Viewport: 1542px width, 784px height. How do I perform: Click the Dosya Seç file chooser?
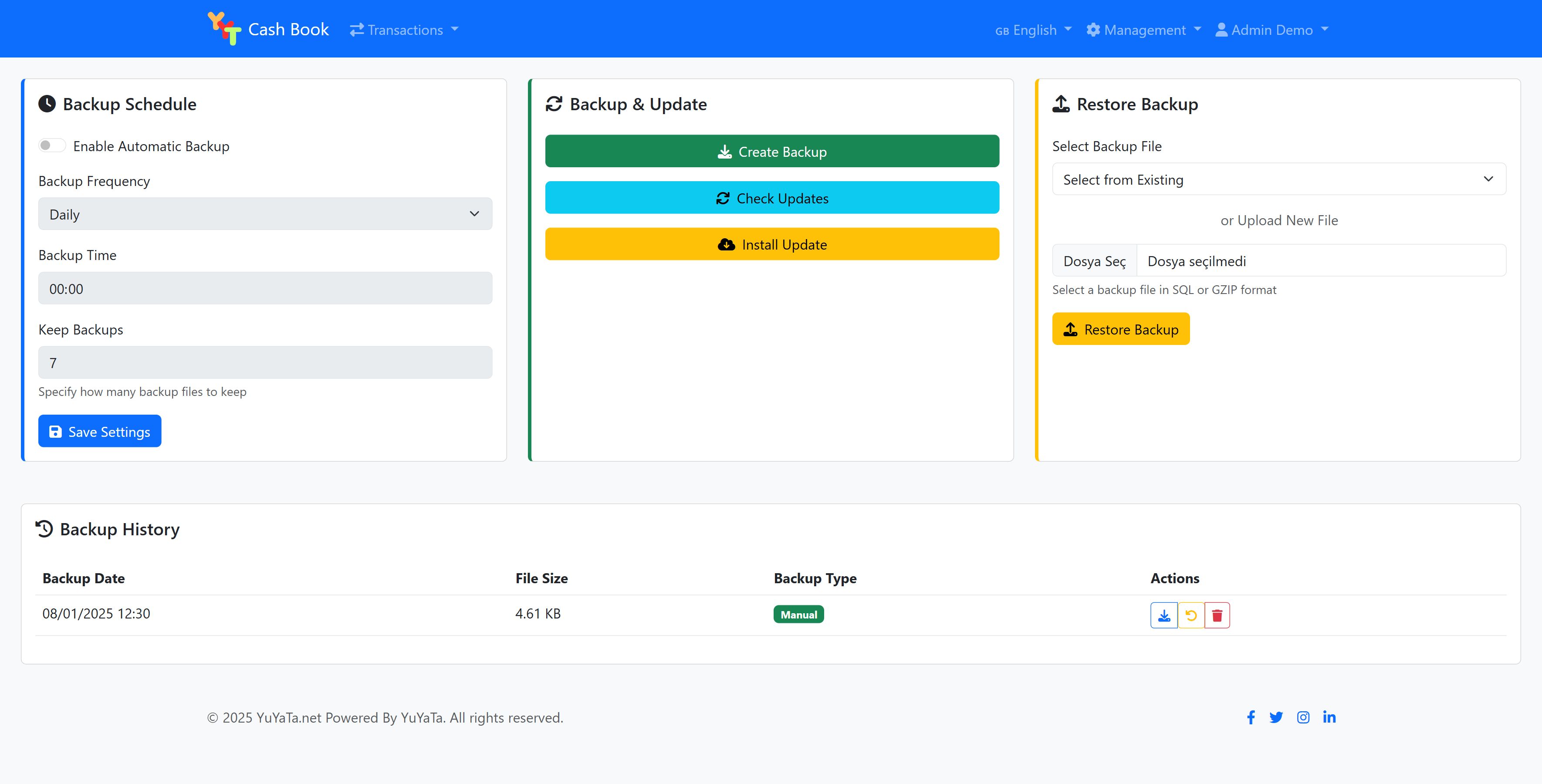coord(1094,261)
